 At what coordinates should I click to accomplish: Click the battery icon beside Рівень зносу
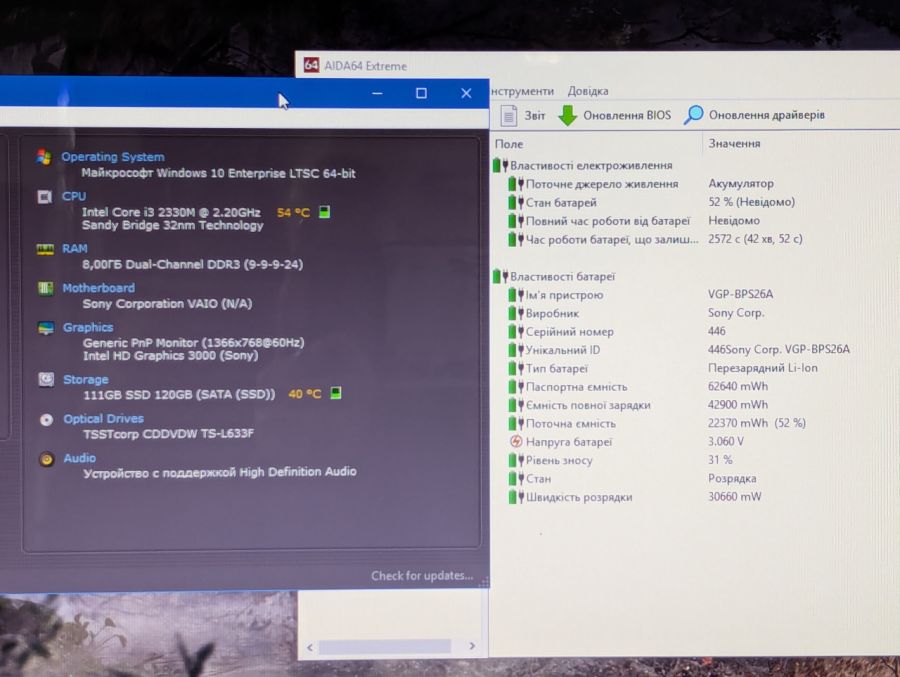click(515, 460)
